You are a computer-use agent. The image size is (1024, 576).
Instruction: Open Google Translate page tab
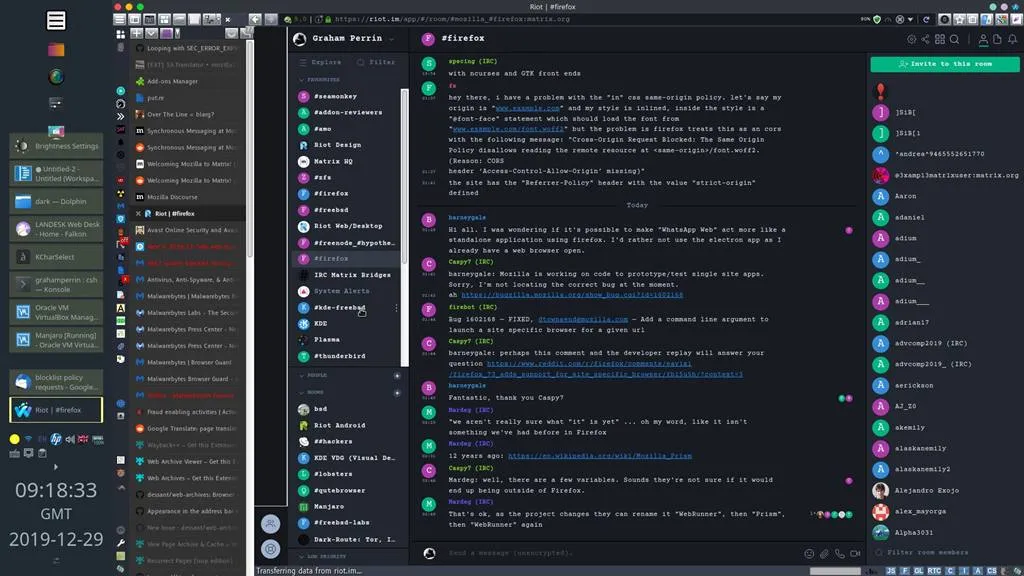[188, 428]
